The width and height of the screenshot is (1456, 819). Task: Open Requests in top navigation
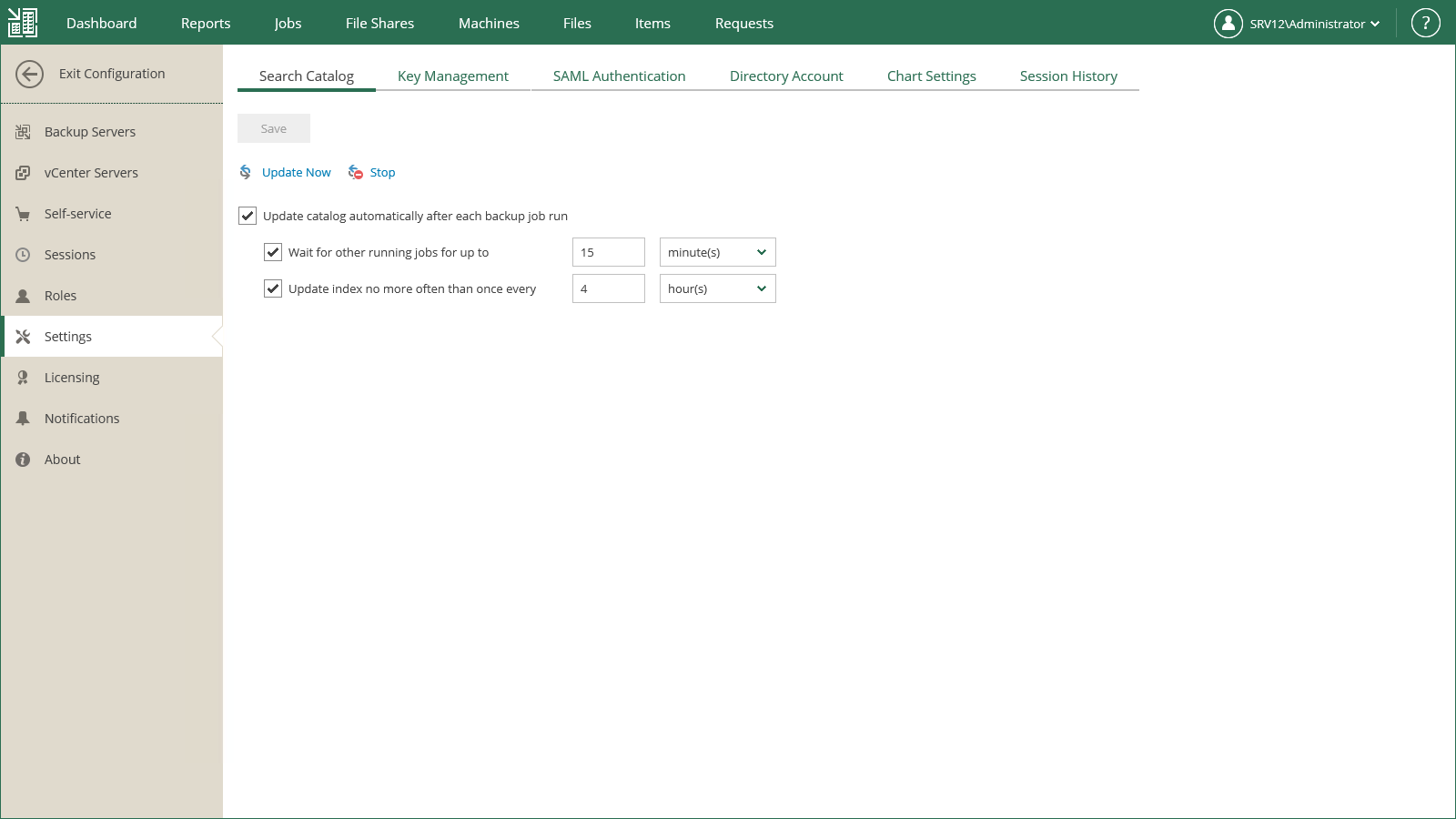tap(744, 23)
